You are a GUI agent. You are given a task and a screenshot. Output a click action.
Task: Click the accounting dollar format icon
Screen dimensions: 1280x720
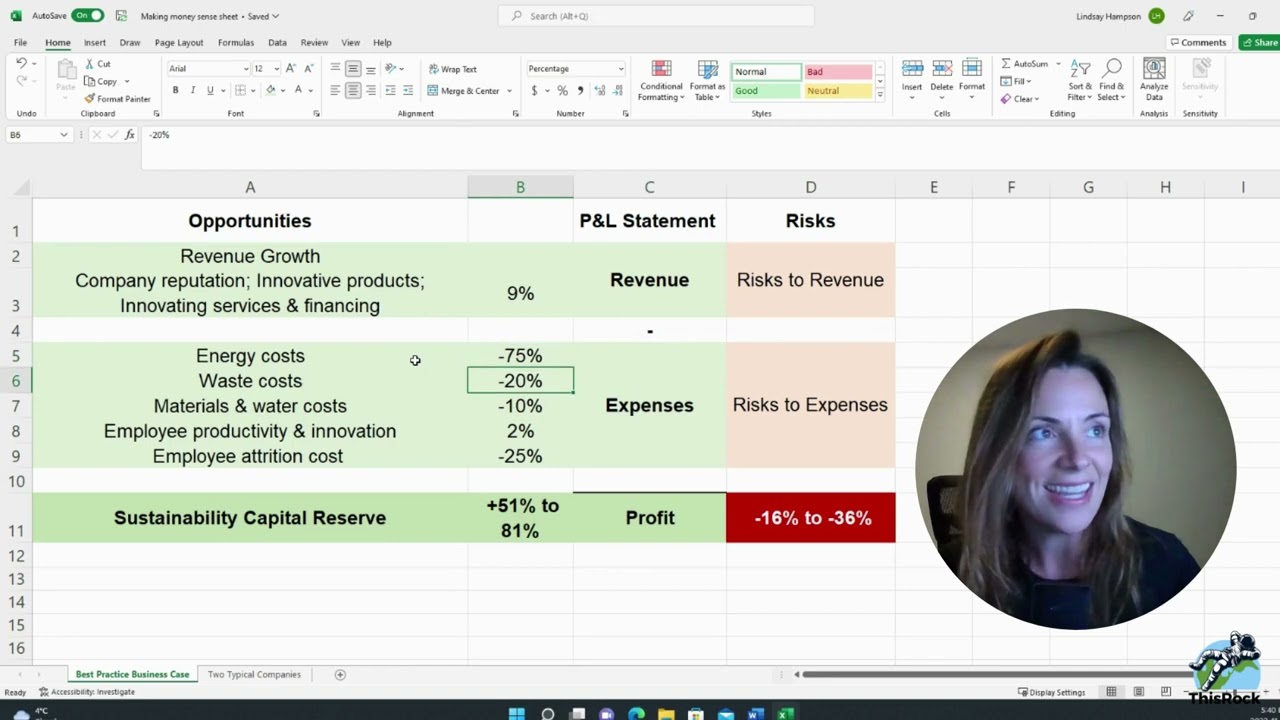[x=535, y=90]
